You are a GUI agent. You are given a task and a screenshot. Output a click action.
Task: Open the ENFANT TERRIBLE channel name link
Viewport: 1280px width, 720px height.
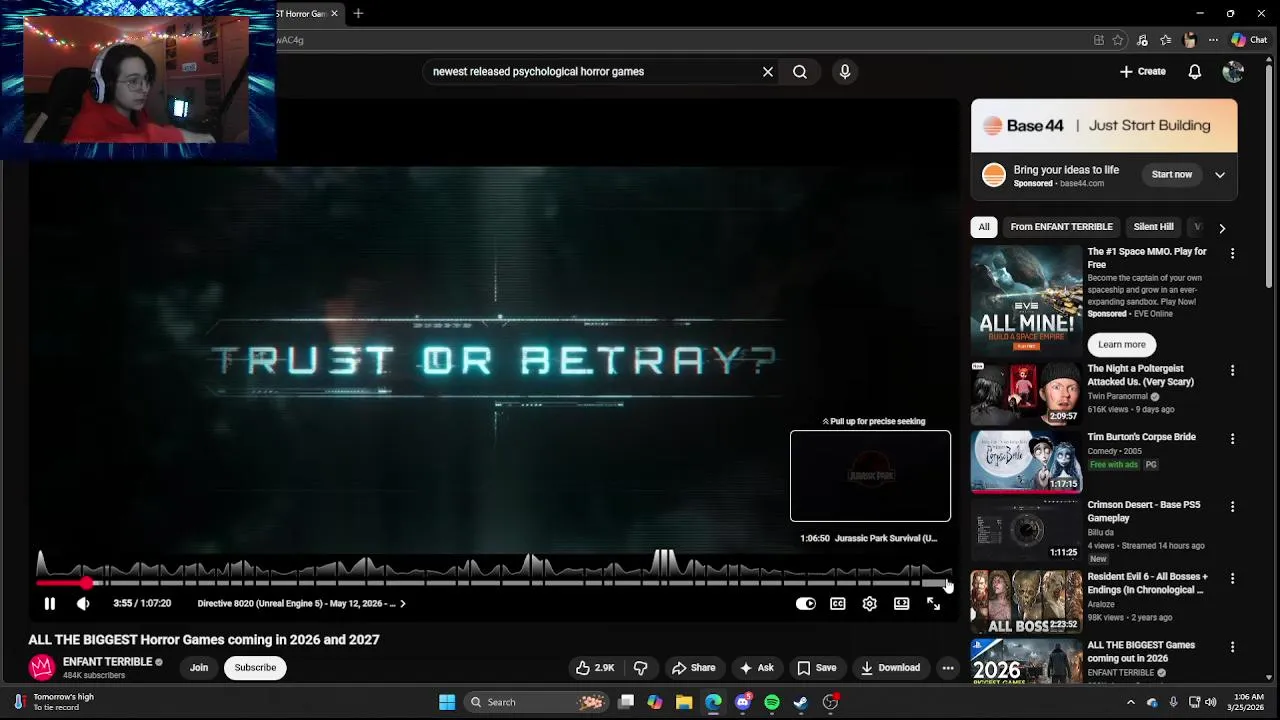pos(107,662)
